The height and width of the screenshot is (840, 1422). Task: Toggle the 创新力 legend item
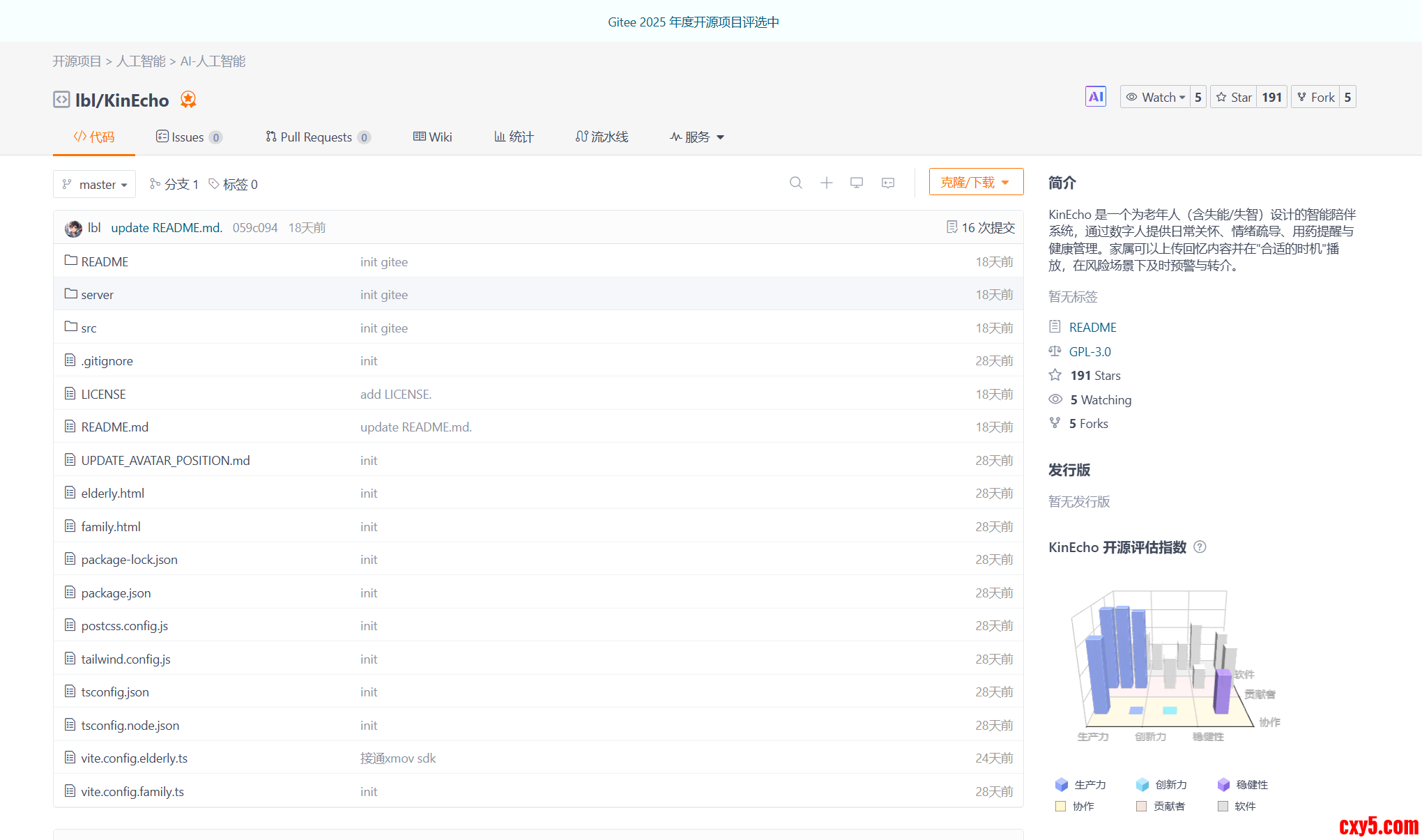1161,785
